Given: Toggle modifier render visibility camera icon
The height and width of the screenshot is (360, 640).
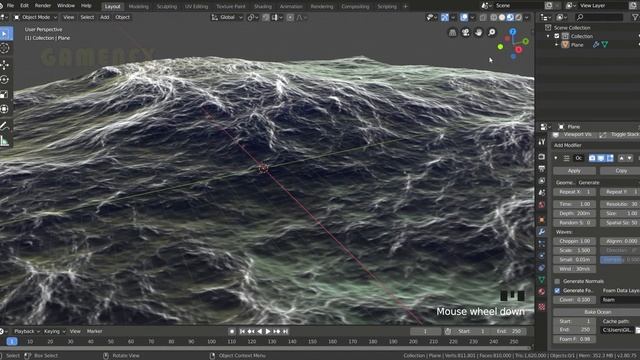Looking at the screenshot, I should [592, 158].
